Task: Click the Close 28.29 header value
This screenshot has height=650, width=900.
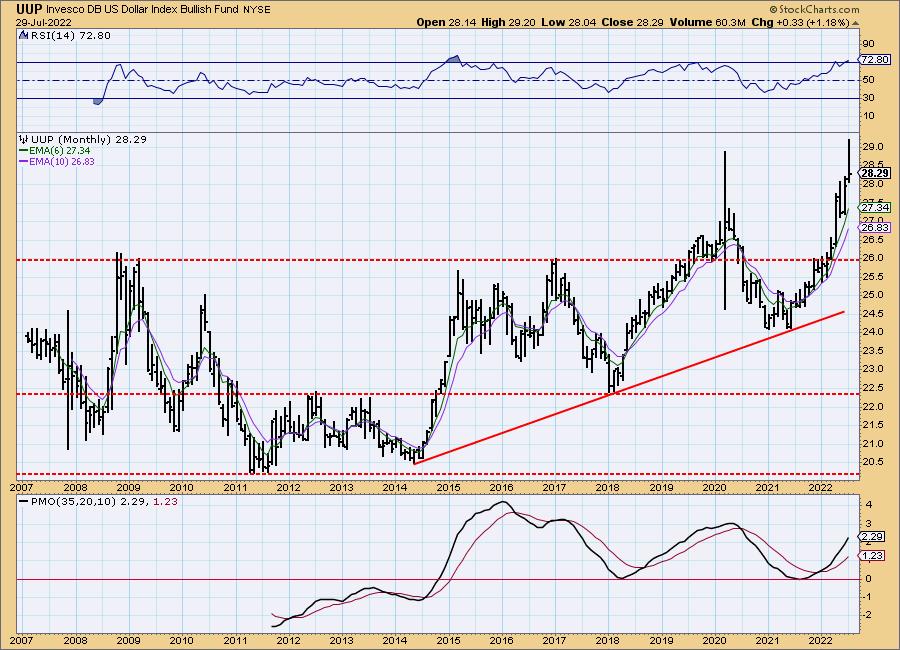Action: click(633, 22)
